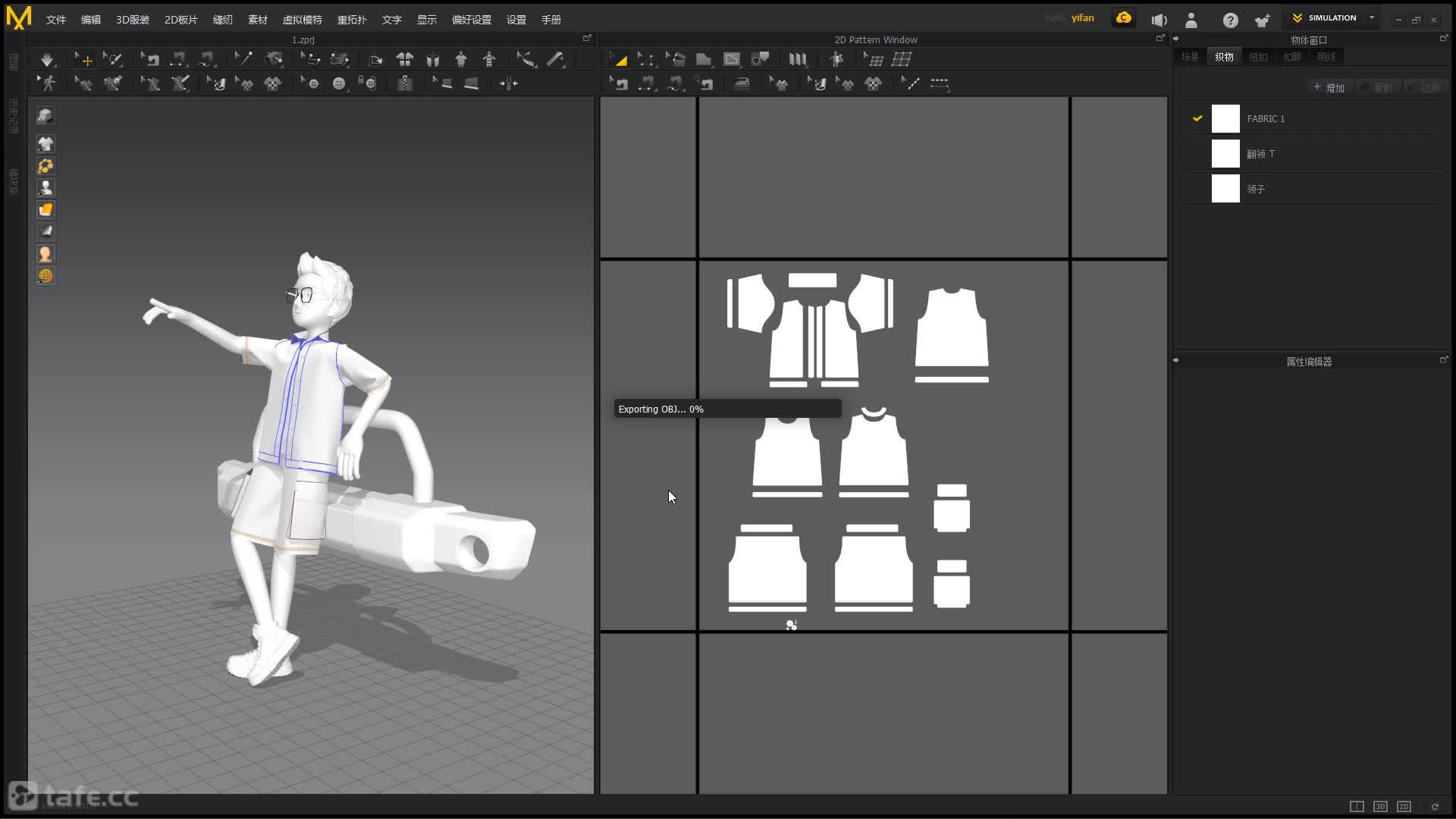Viewport: 1456px width, 819px height.
Task: Click the 翻领 T fabric swatch
Action: coord(1225,154)
